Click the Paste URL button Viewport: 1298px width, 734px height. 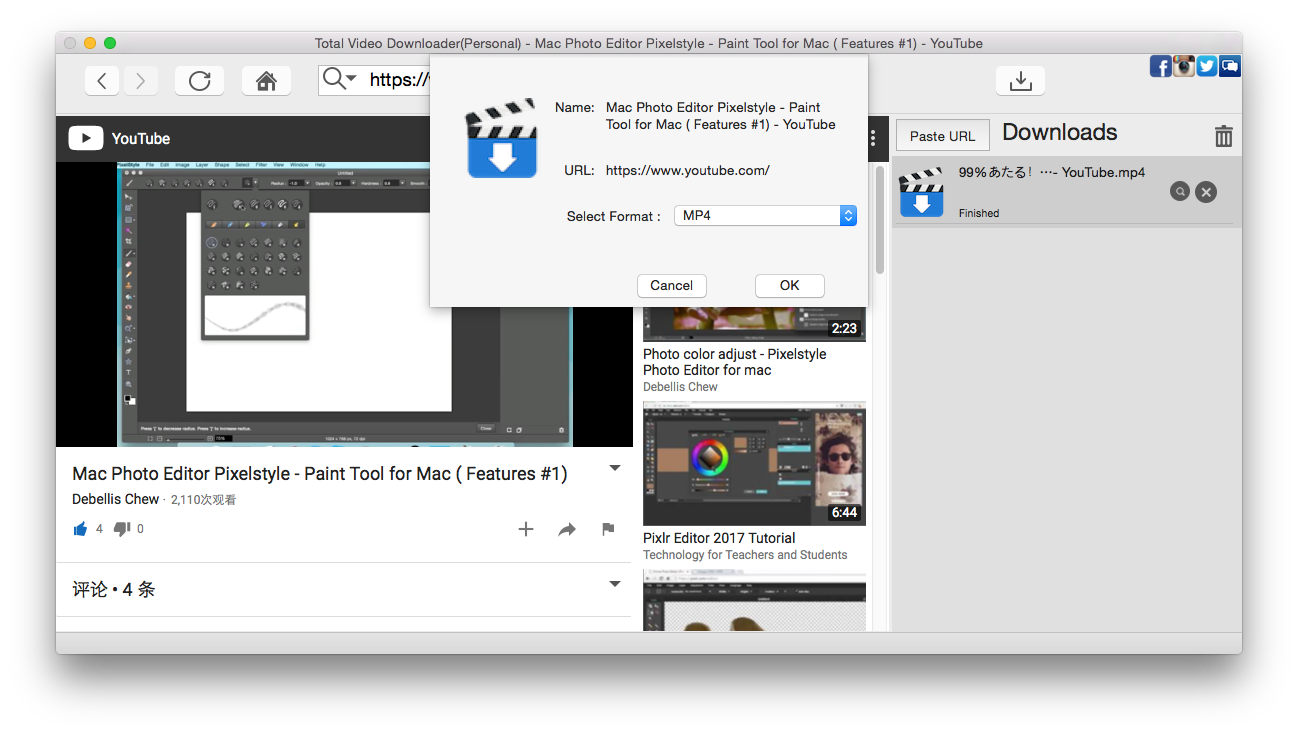tap(942, 136)
